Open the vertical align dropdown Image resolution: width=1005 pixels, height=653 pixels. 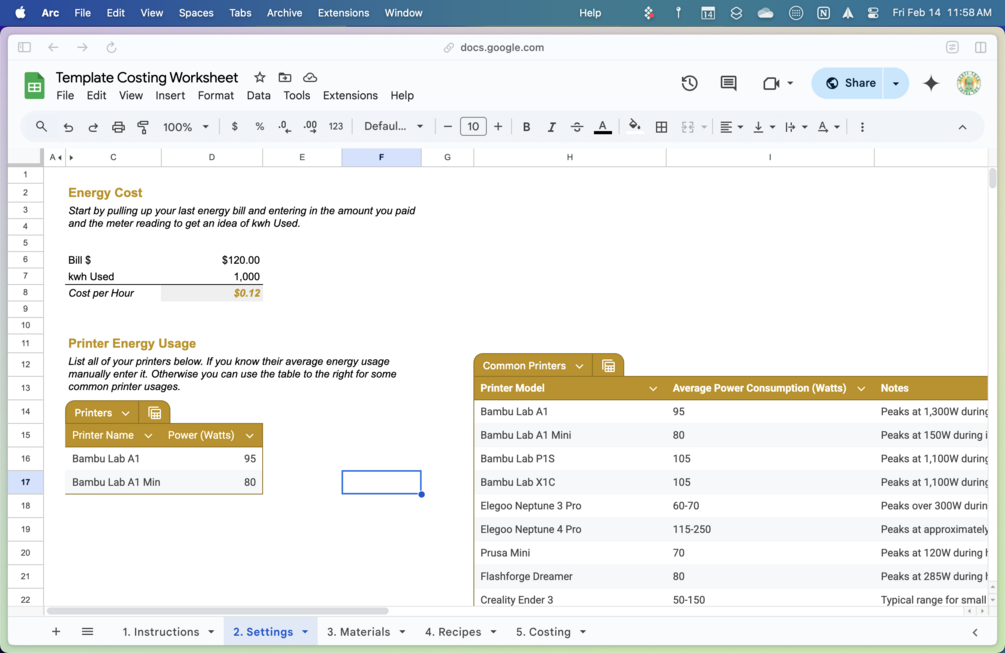(x=764, y=127)
